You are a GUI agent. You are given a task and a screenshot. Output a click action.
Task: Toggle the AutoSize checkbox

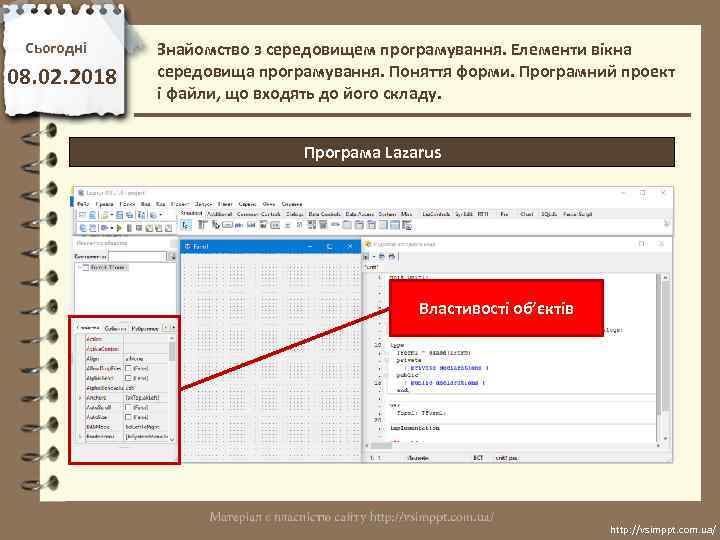[129, 417]
